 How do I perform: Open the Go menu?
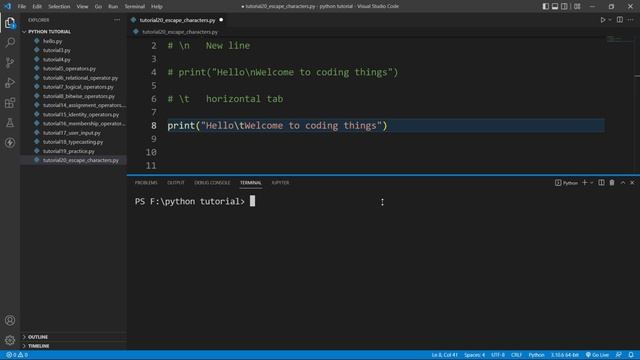tap(98, 6)
